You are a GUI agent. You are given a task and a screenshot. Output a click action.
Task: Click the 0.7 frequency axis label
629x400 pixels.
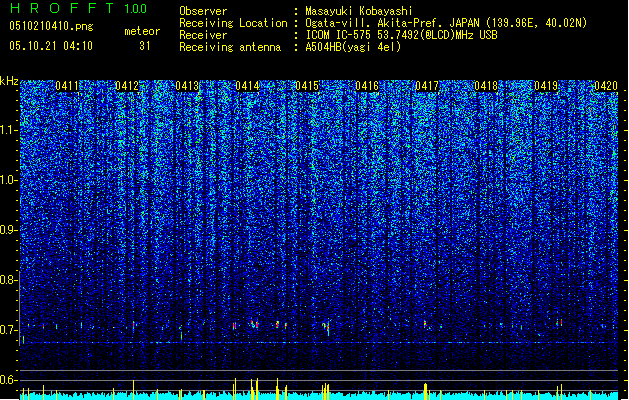[8, 330]
